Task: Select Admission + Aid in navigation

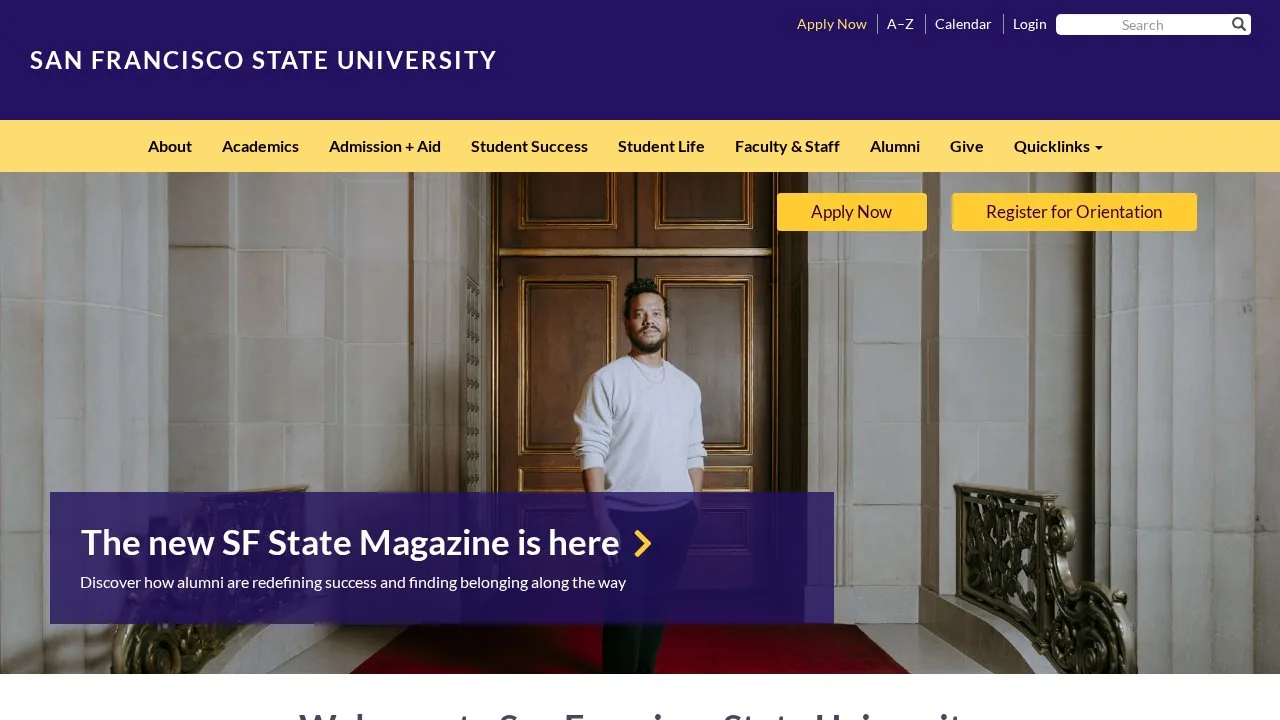Action: 385,146
